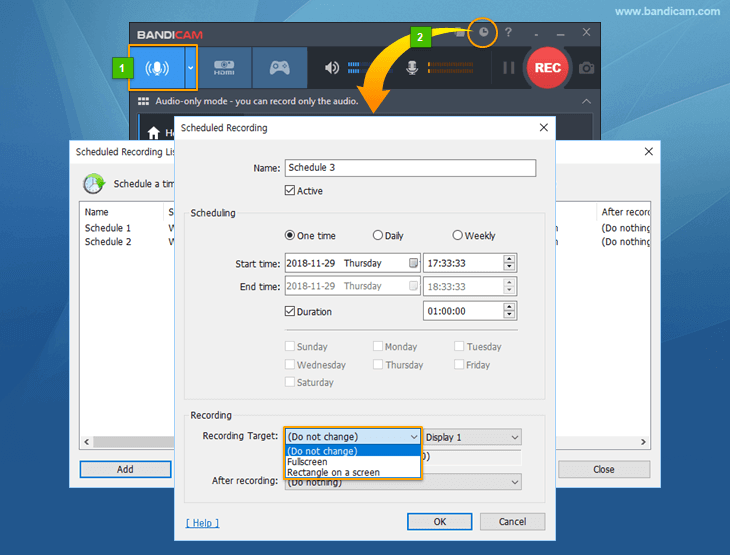Select the One time radio button
This screenshot has height=555, width=730.
coord(290,235)
